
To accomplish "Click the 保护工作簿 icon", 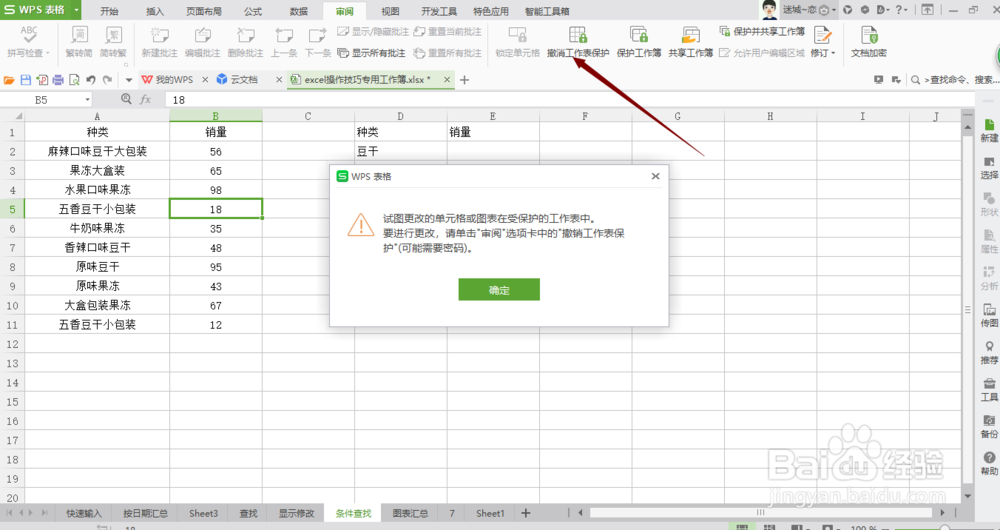I will pyautogui.click(x=638, y=34).
